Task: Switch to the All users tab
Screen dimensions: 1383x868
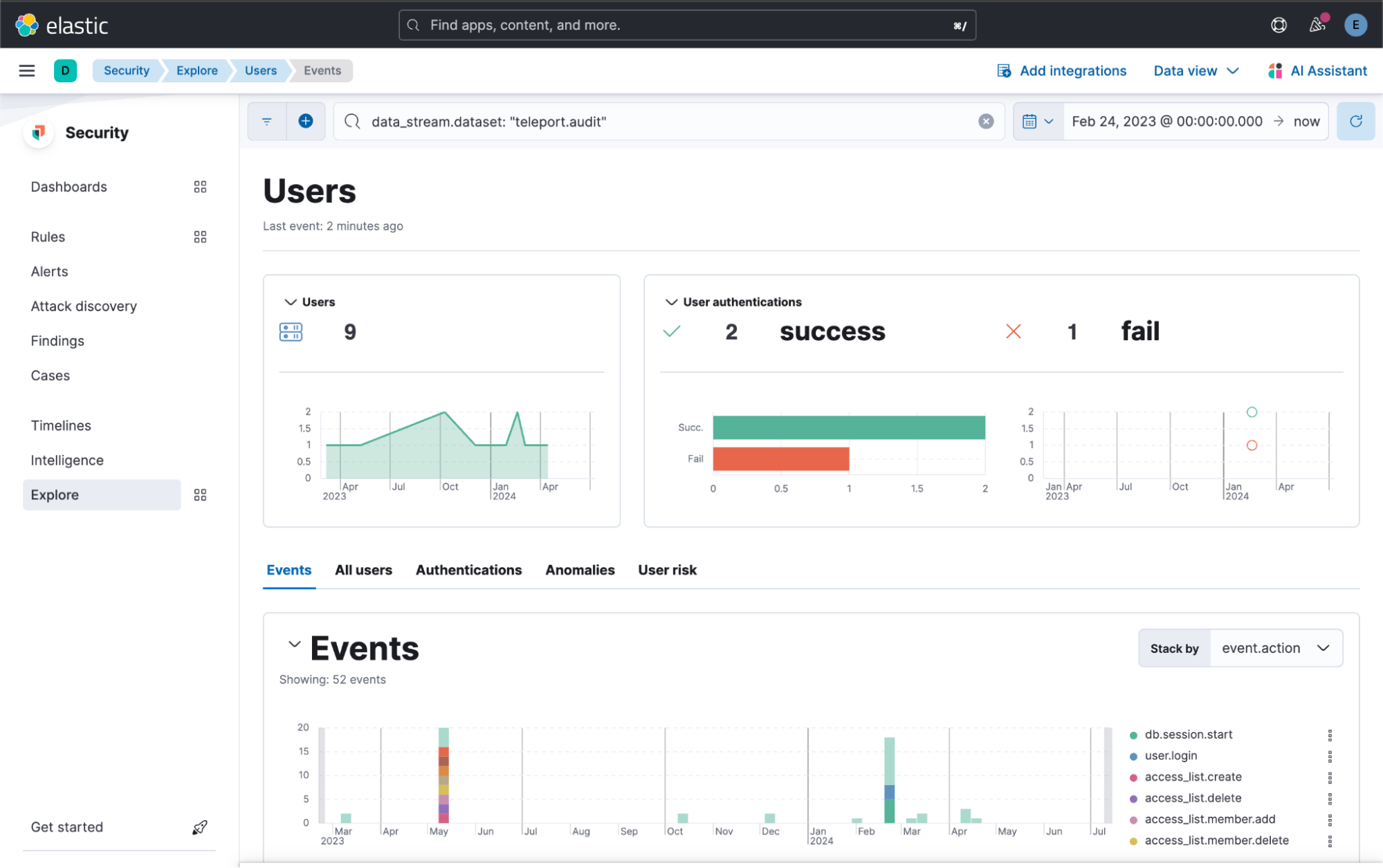Action: 363,570
